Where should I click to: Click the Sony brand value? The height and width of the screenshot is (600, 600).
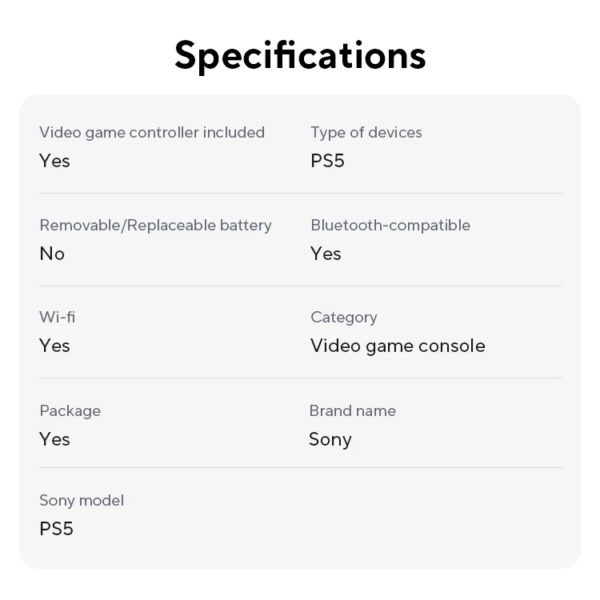click(x=330, y=440)
